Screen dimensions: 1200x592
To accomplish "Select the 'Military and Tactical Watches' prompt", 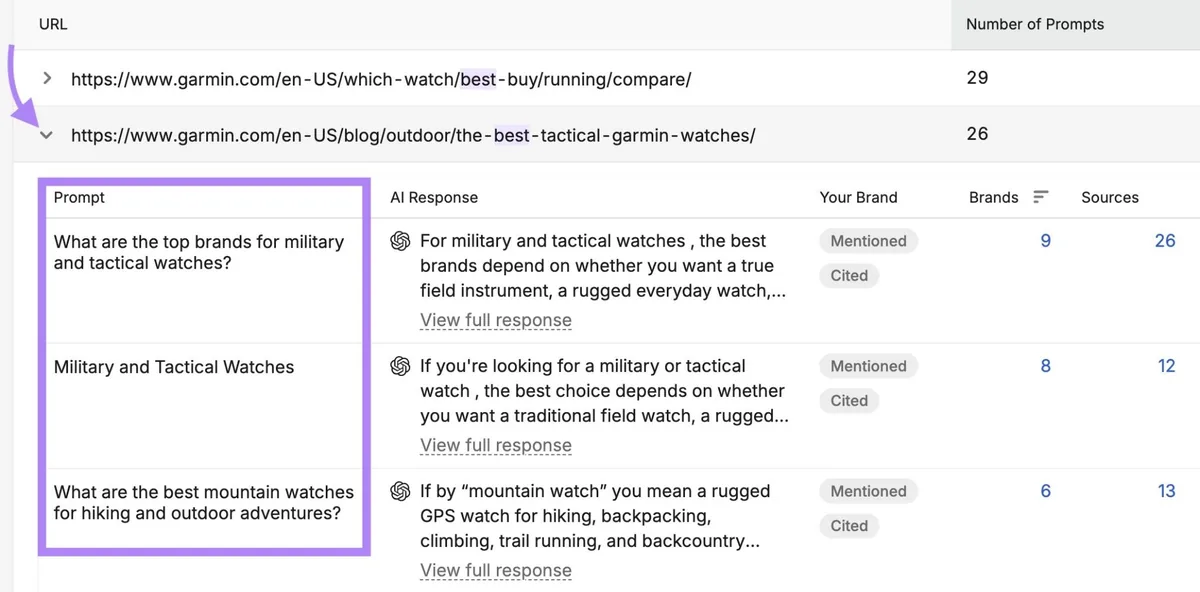I will point(174,367).
